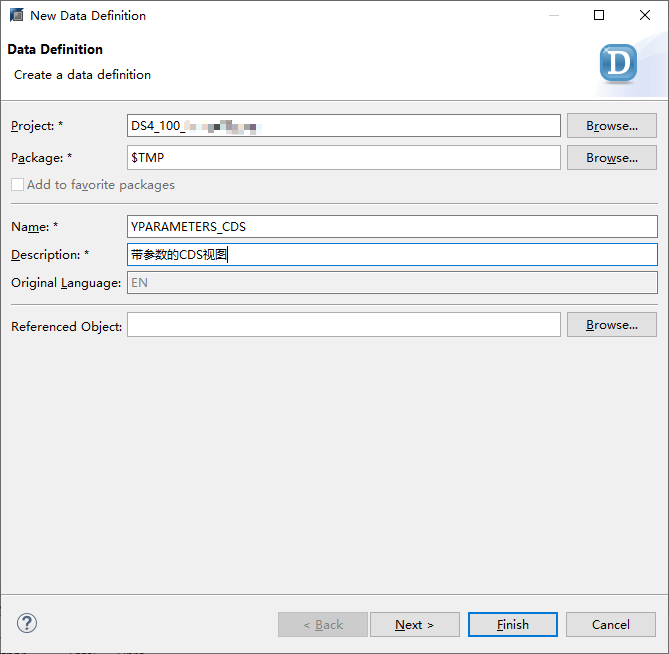
Task: Maximize the New Data Definition window
Action: point(598,16)
